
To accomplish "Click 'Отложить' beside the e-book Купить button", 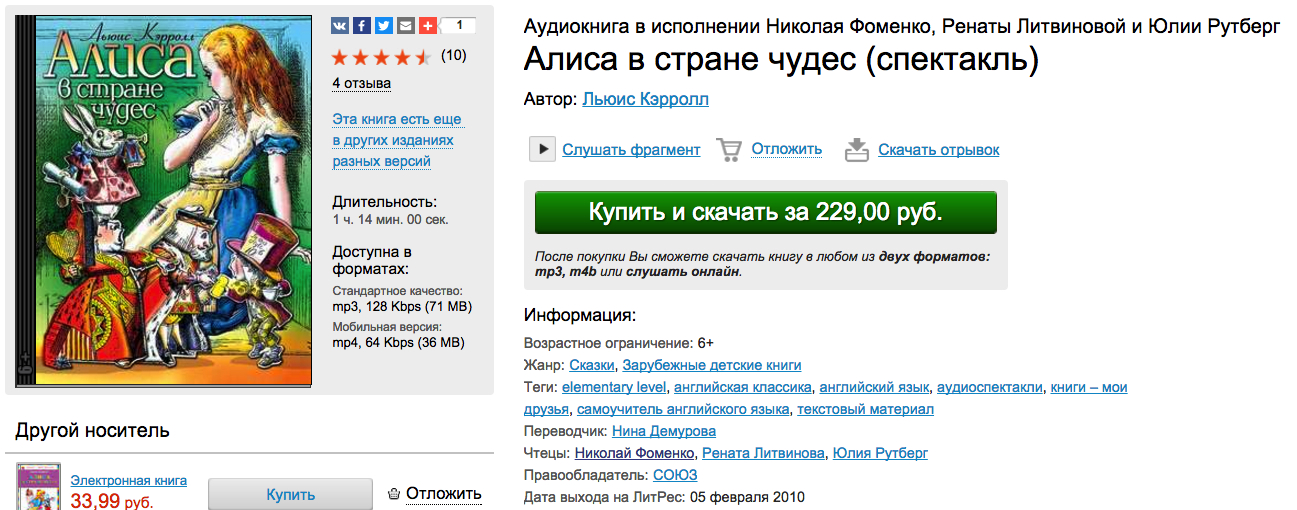I will 444,493.
